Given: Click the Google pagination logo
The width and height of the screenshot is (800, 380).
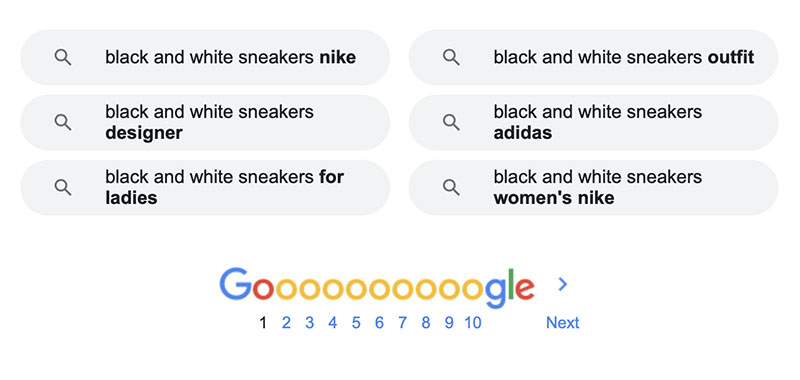Looking at the screenshot, I should [377, 287].
